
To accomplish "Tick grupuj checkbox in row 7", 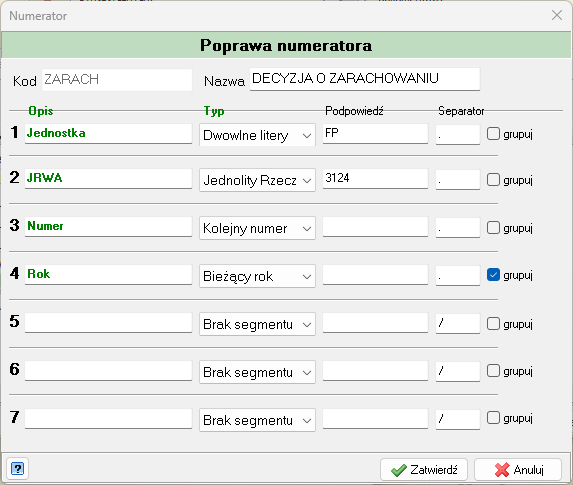I will pyautogui.click(x=493, y=417).
